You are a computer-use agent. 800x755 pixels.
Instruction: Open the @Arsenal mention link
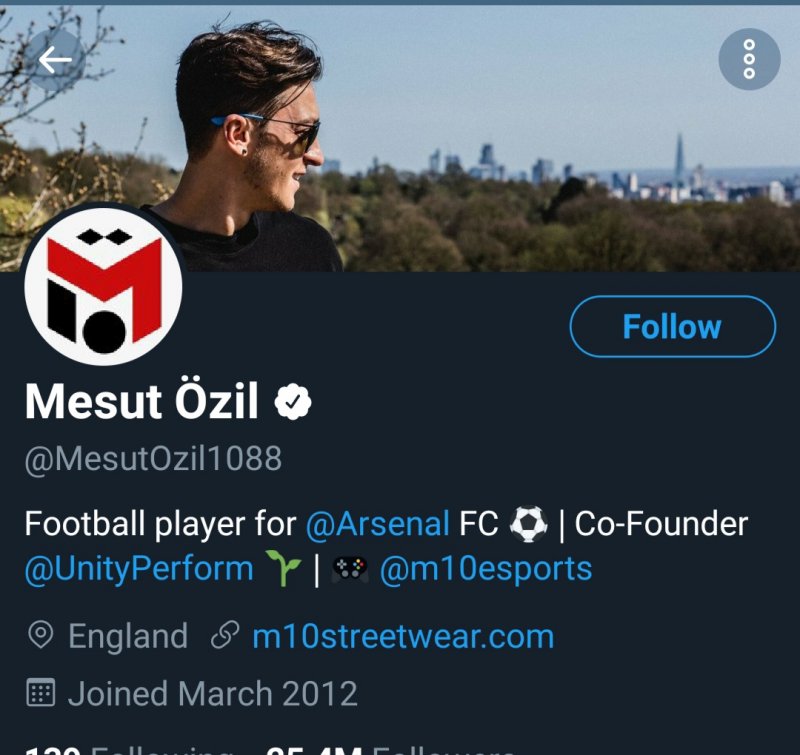377,523
